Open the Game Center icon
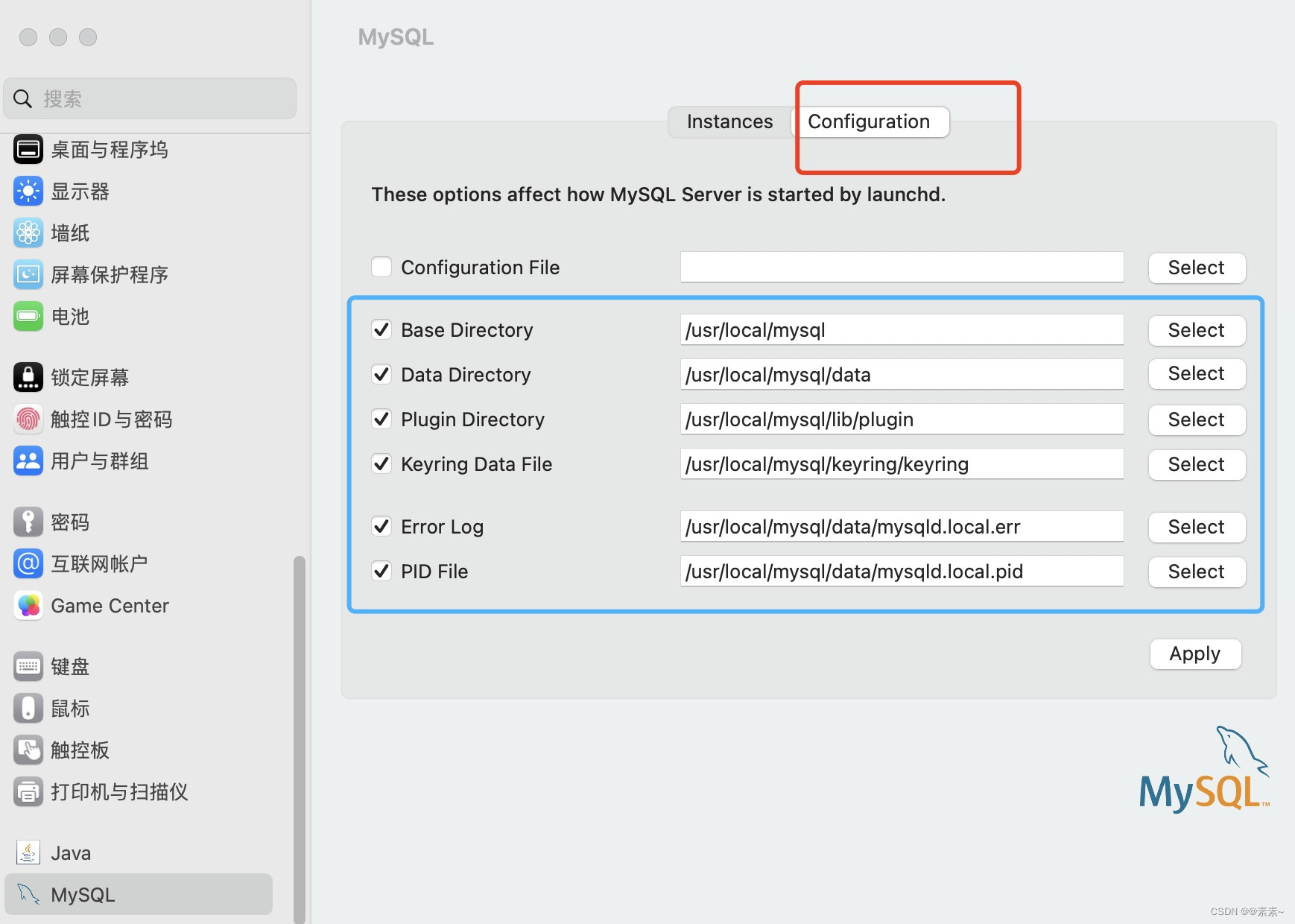This screenshot has width=1295, height=924. point(28,605)
